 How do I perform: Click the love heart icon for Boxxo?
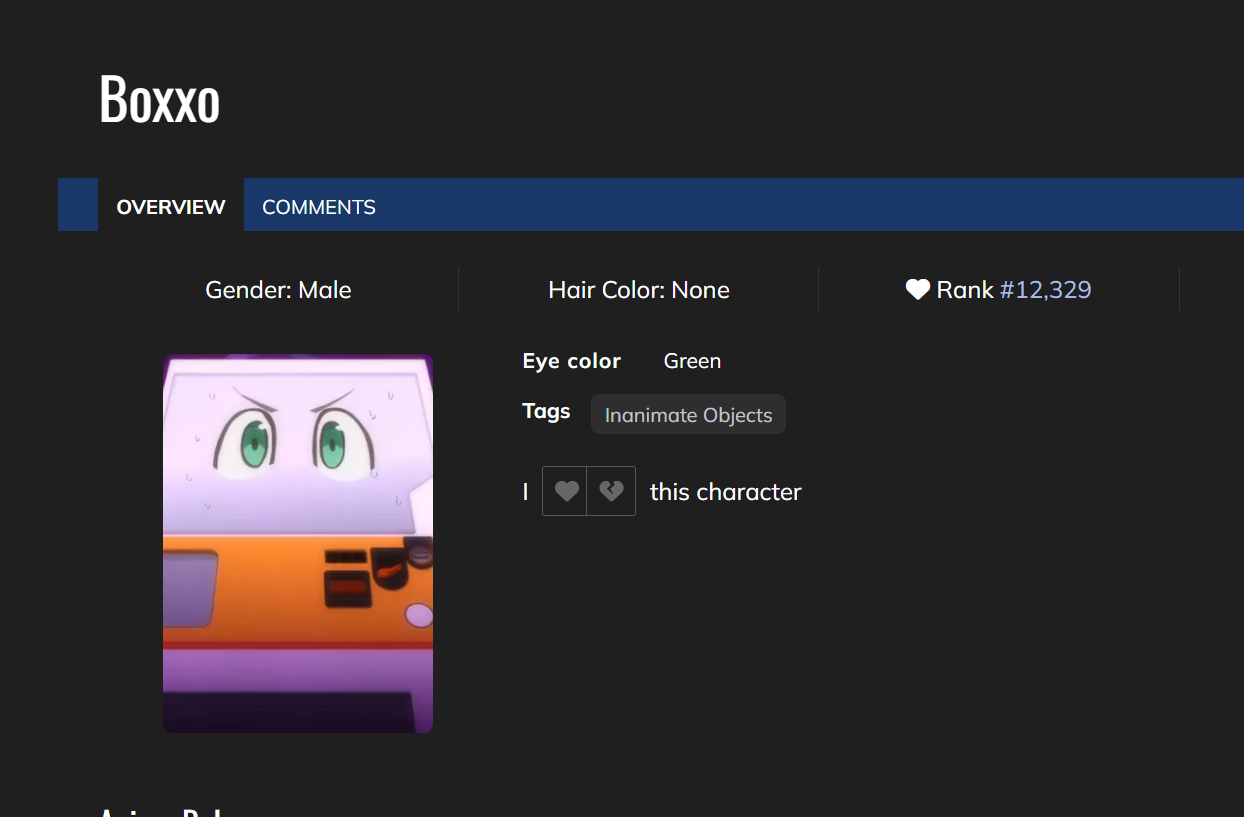566,491
